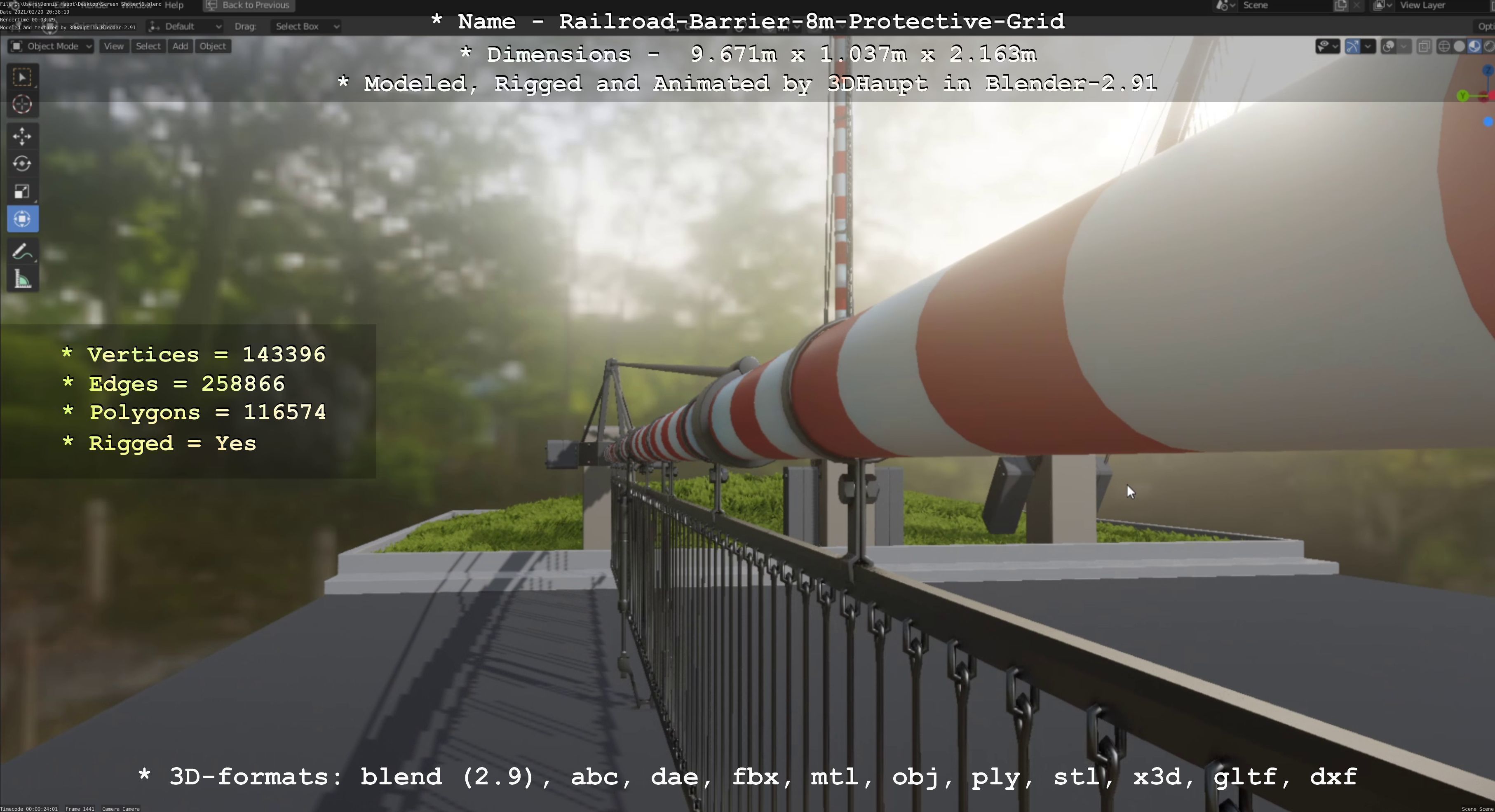Pick the Rotate tool
This screenshot has height=812, width=1495.
pos(22,164)
